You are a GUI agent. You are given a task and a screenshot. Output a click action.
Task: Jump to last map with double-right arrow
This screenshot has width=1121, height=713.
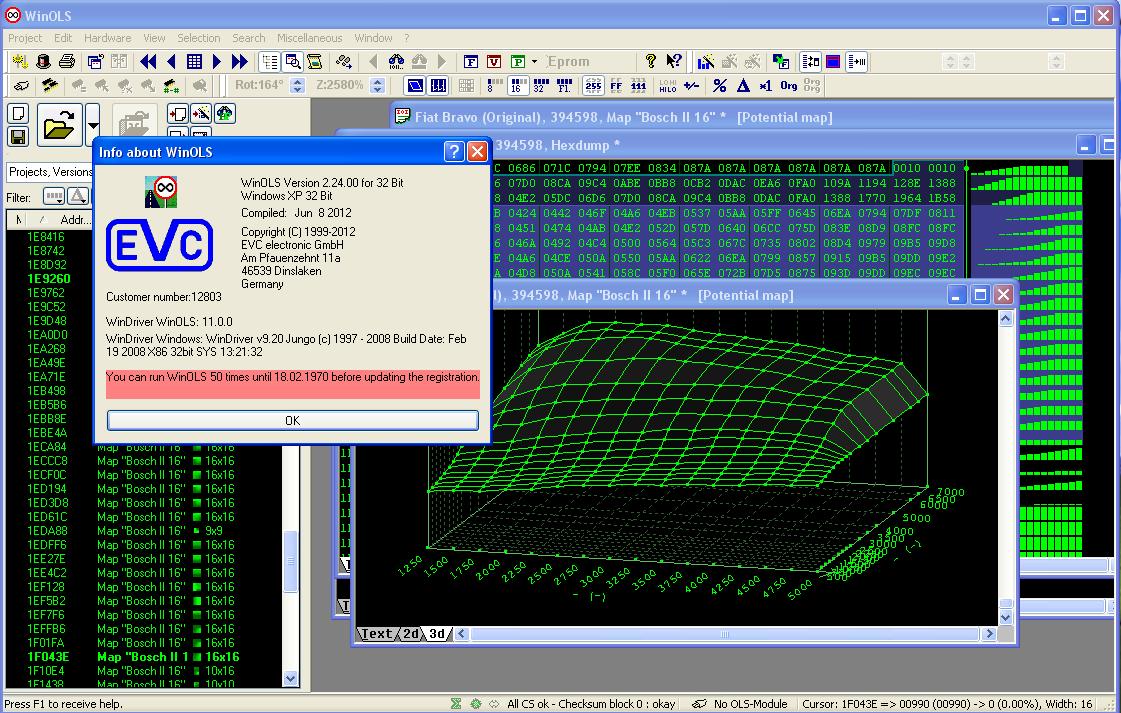coord(239,62)
